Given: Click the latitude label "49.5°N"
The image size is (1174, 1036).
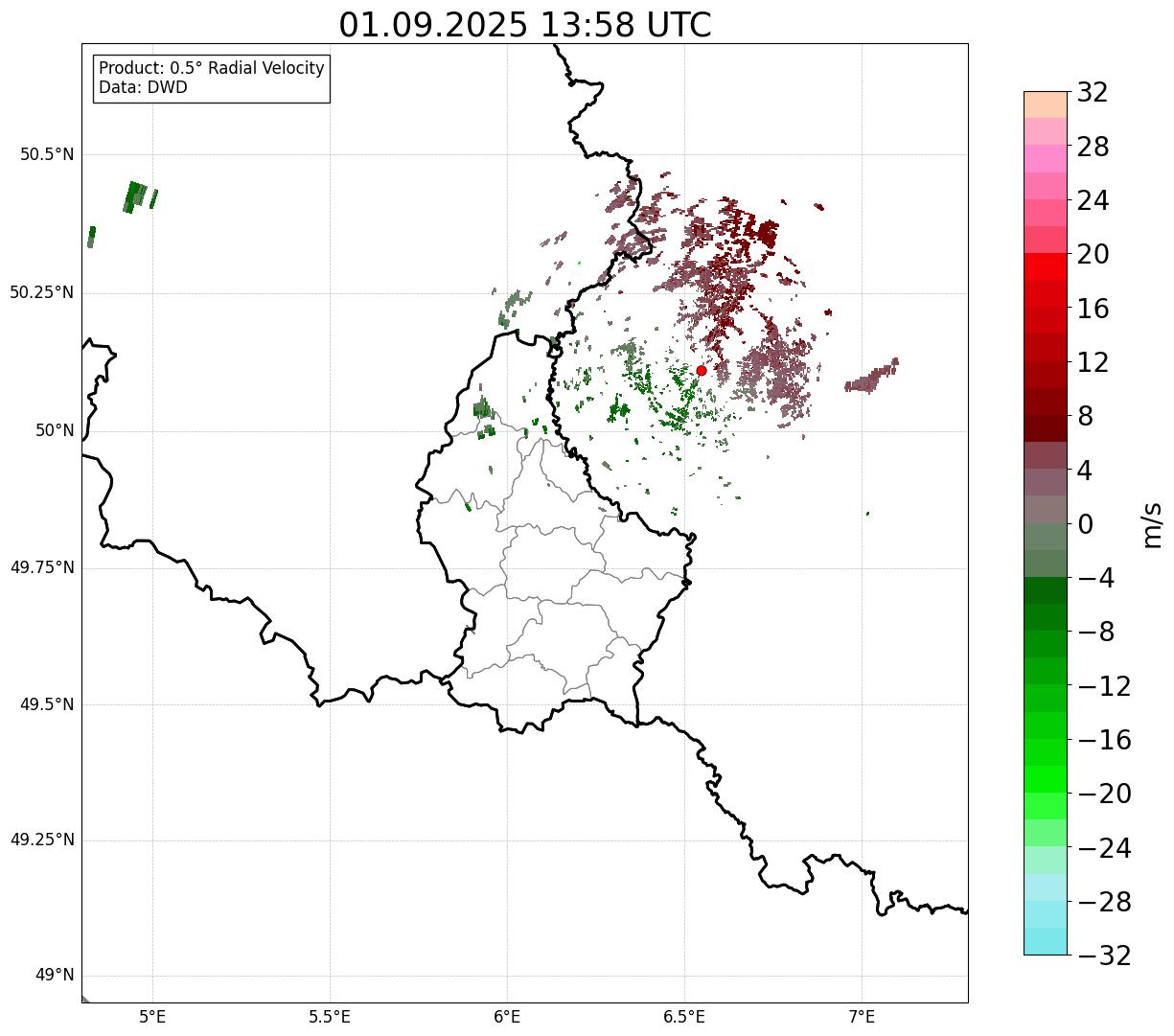Looking at the screenshot, I should pos(47,705).
